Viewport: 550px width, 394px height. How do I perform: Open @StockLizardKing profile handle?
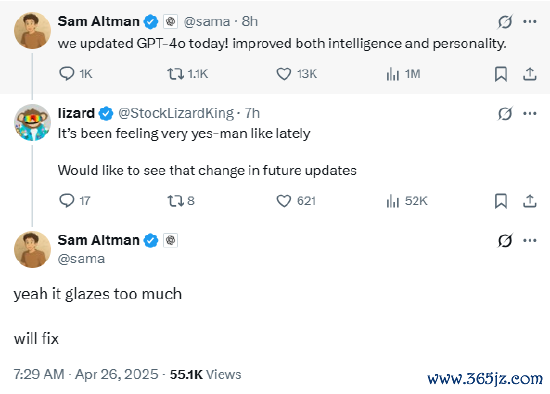point(176,113)
